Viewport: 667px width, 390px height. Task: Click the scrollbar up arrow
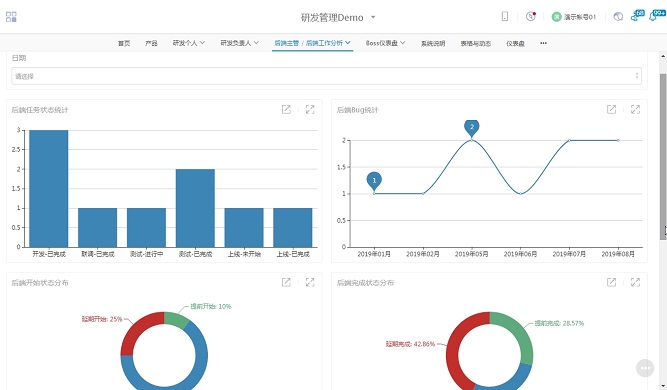[663, 56]
